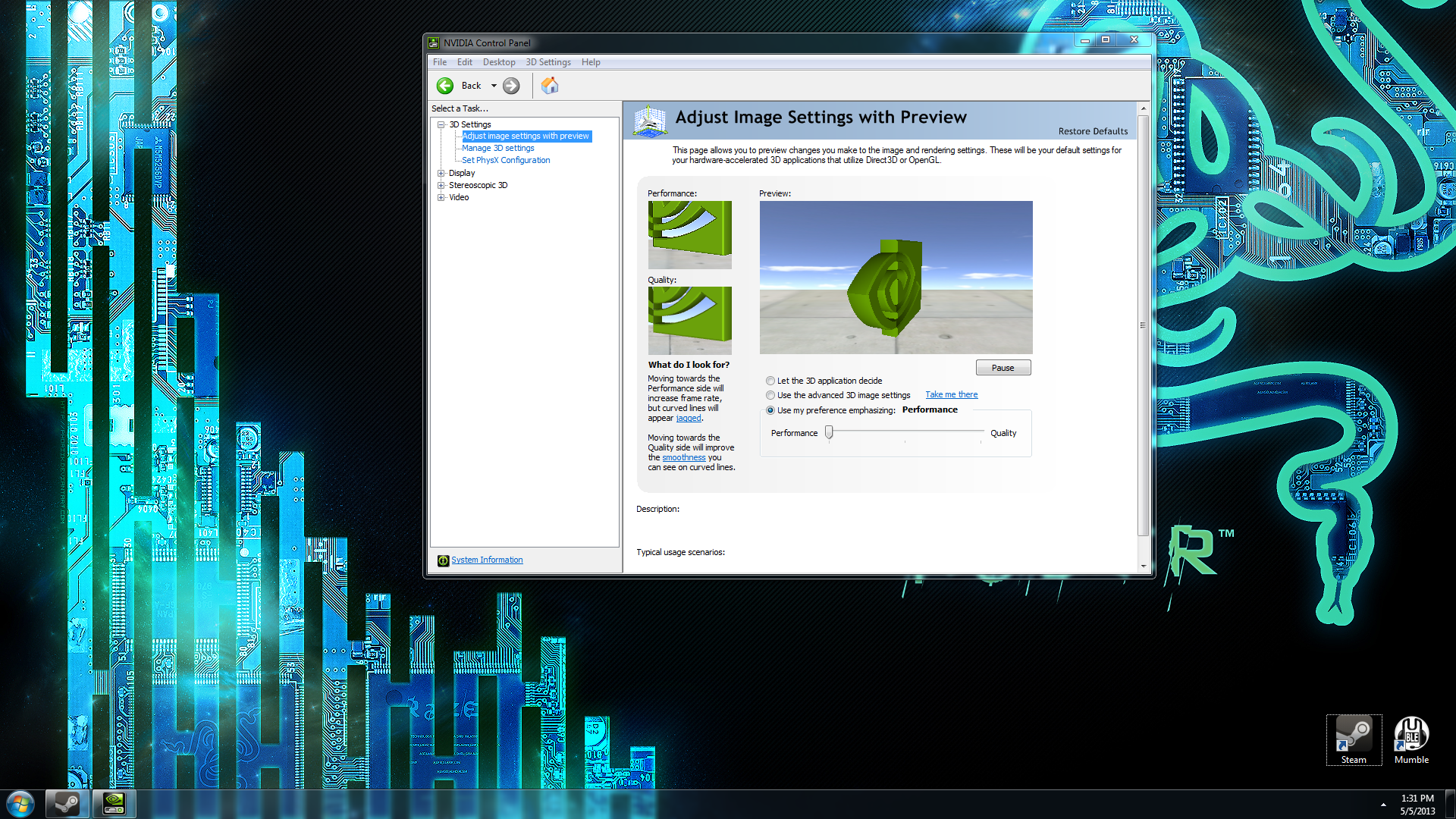
Task: Click the Forward arrow icon
Action: 512,86
